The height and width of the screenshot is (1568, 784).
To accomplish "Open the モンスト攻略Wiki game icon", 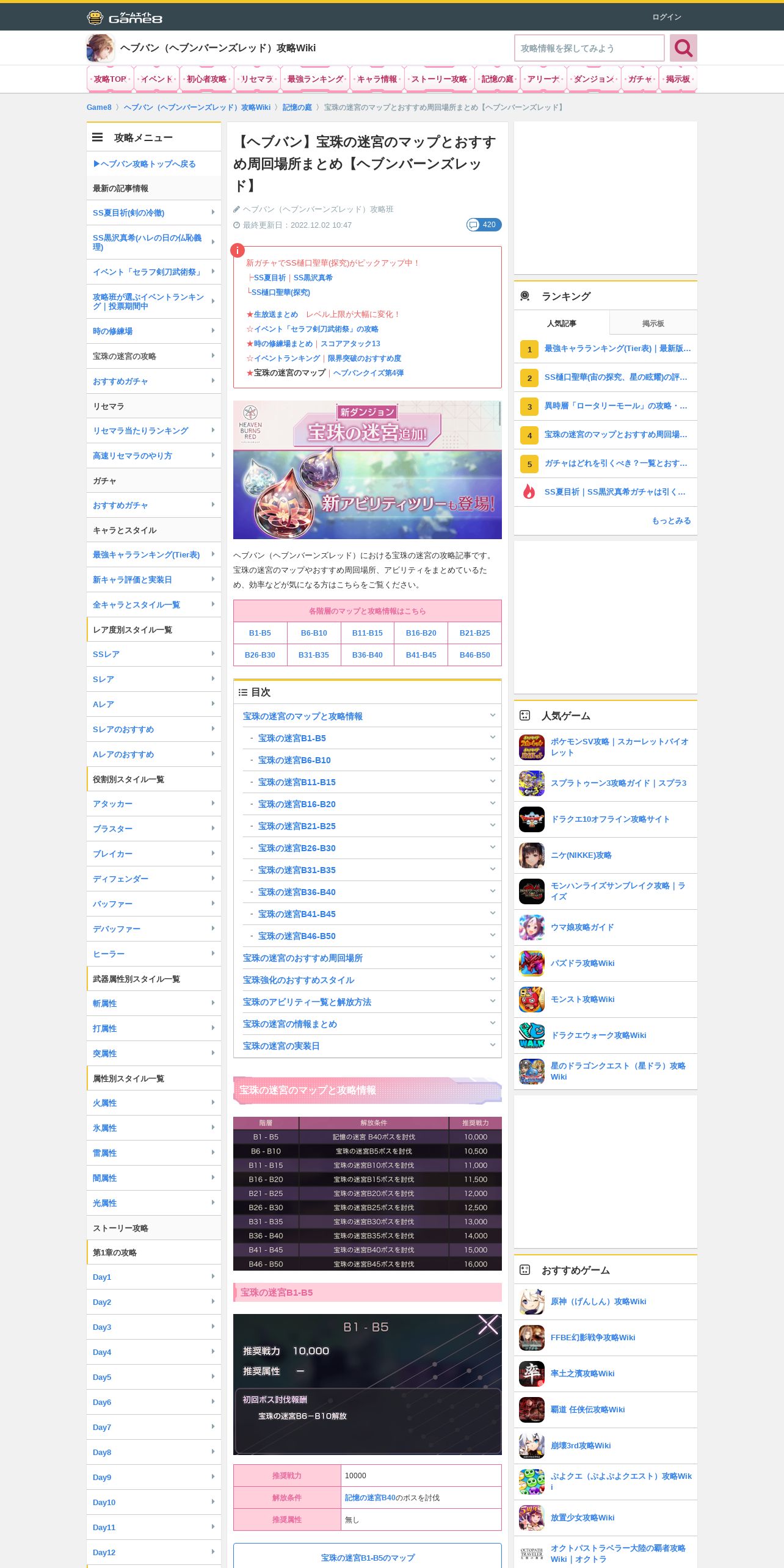I will click(532, 1000).
